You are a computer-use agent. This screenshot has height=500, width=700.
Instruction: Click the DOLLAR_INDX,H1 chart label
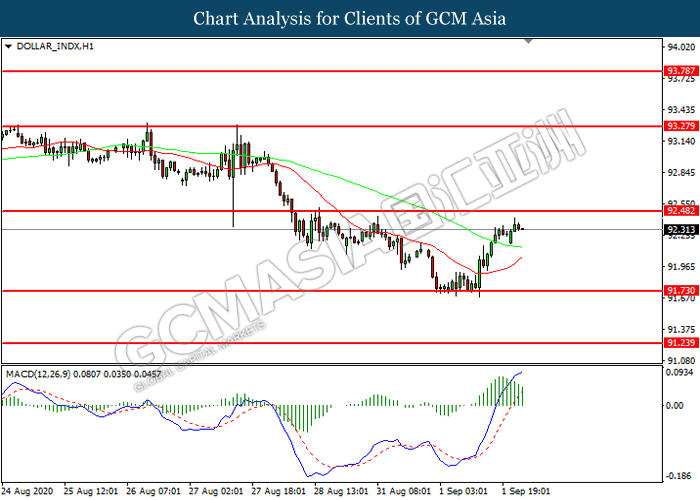(x=55, y=46)
